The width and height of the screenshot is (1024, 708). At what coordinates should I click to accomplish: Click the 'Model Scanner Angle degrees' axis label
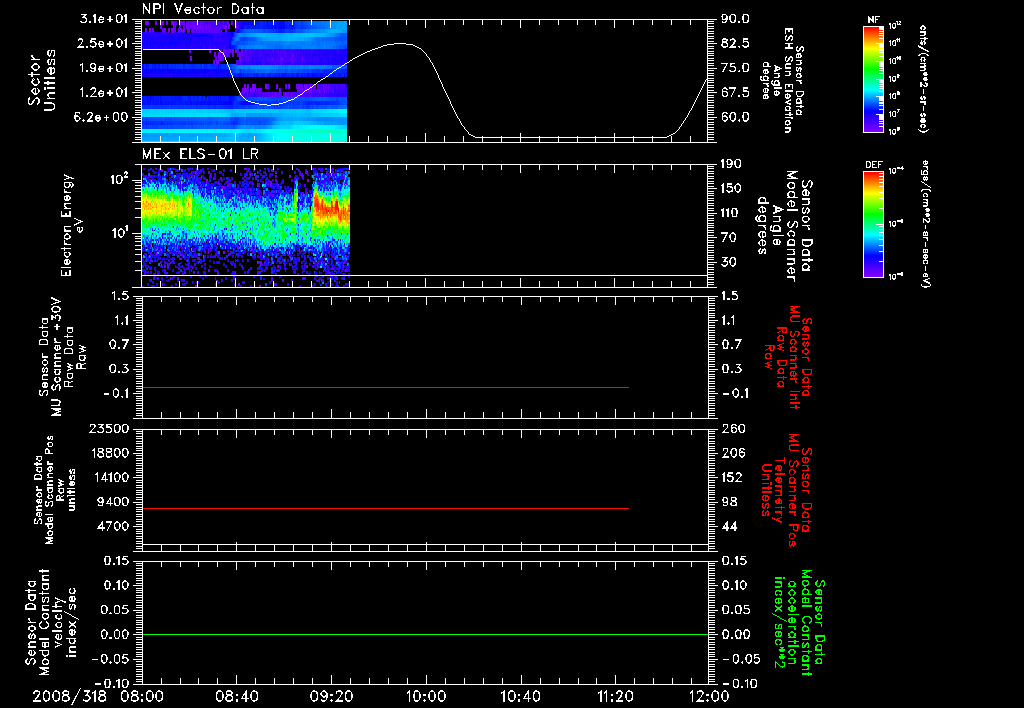coord(784,226)
